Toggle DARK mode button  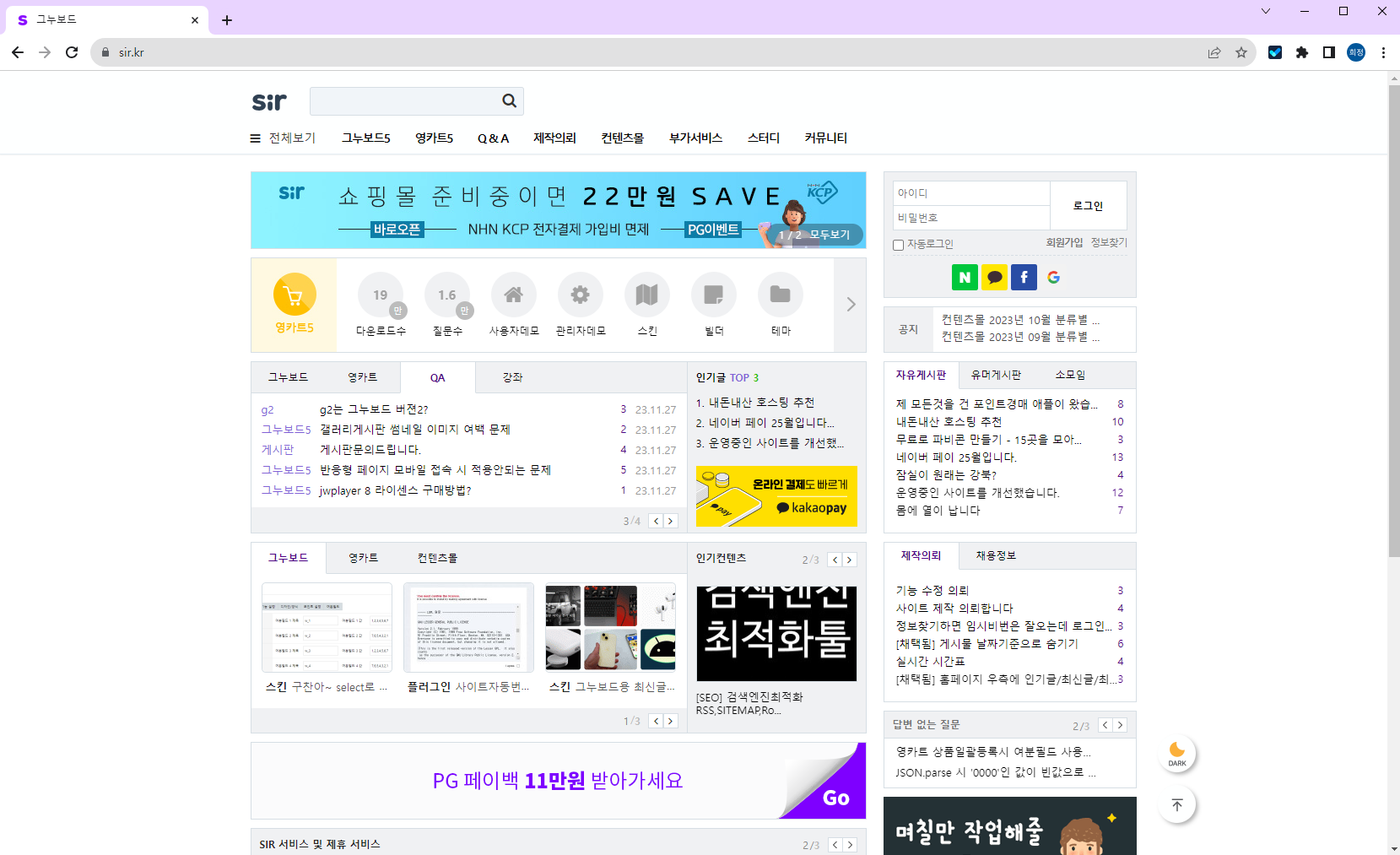(x=1177, y=753)
